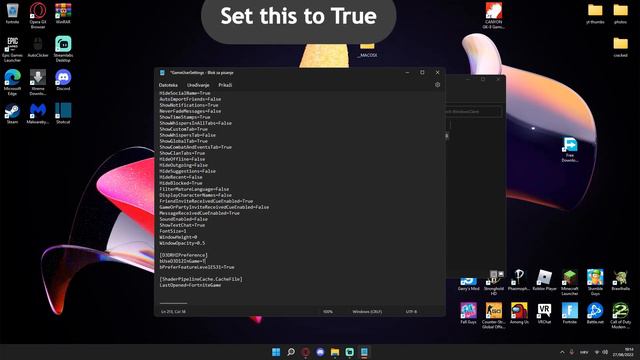This screenshot has height=360, width=640.
Task: Open File Explorer from the taskbar
Action: (335, 352)
